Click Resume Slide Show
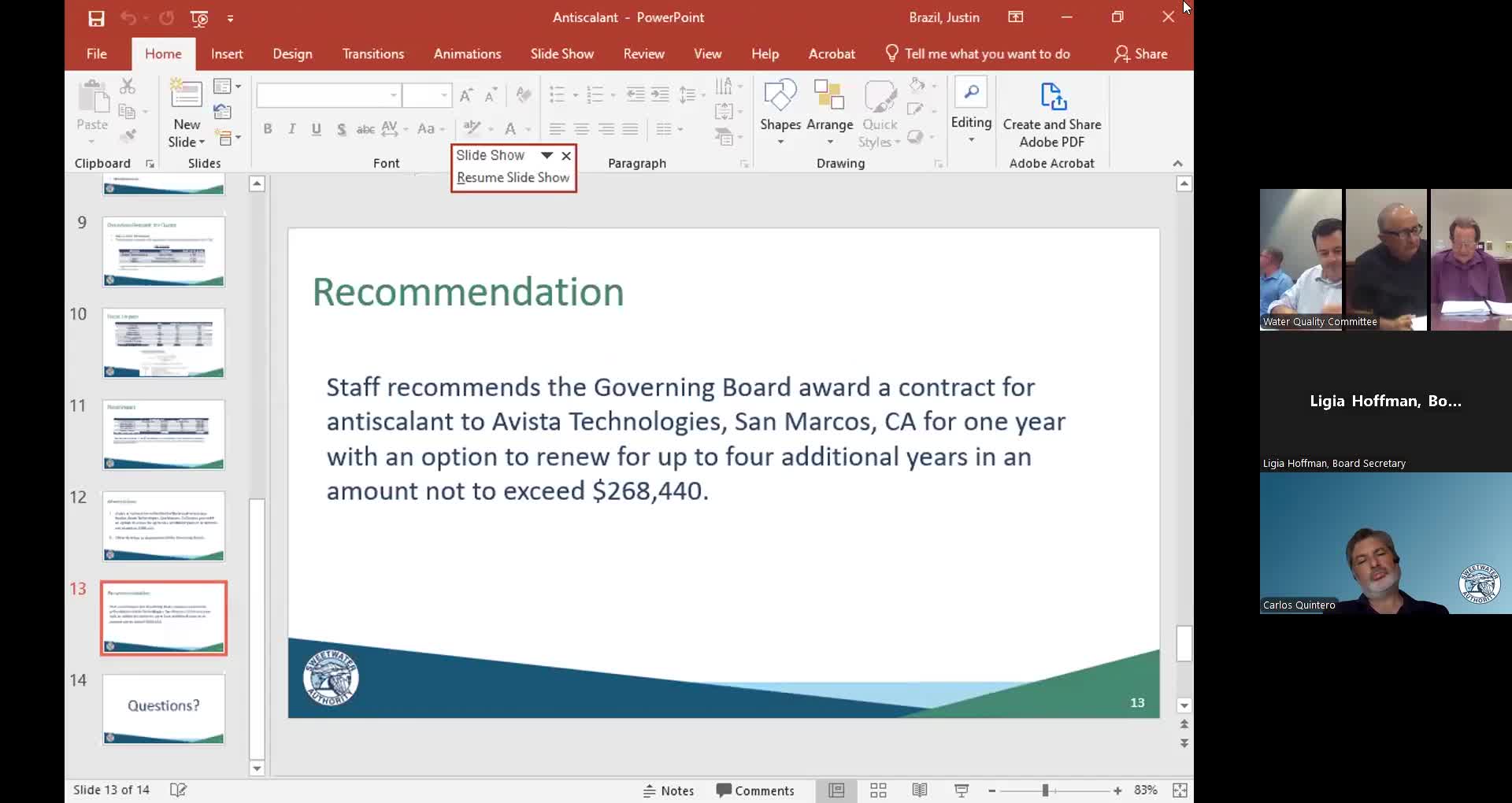The width and height of the screenshot is (1512, 803). click(513, 178)
